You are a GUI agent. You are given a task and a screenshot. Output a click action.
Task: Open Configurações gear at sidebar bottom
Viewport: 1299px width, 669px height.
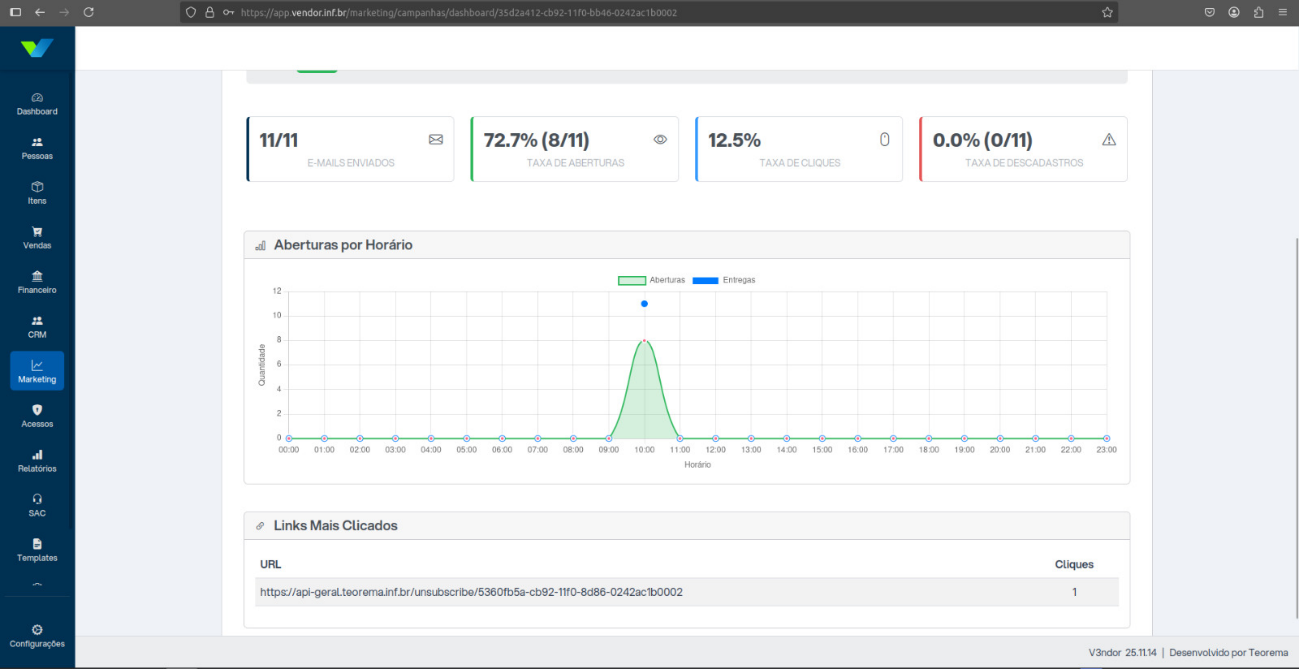(x=37, y=630)
